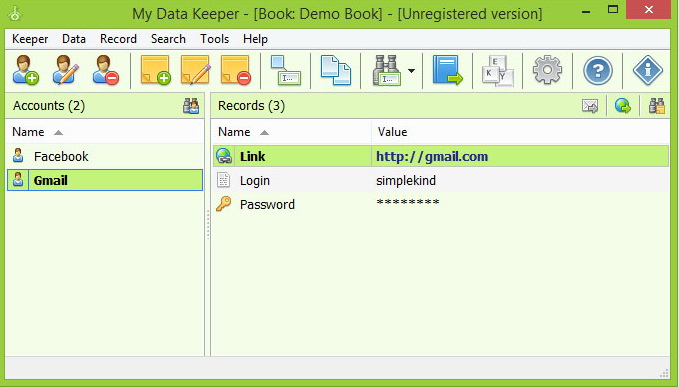Click the Facebook account person icon
The image size is (679, 387).
coord(18,156)
